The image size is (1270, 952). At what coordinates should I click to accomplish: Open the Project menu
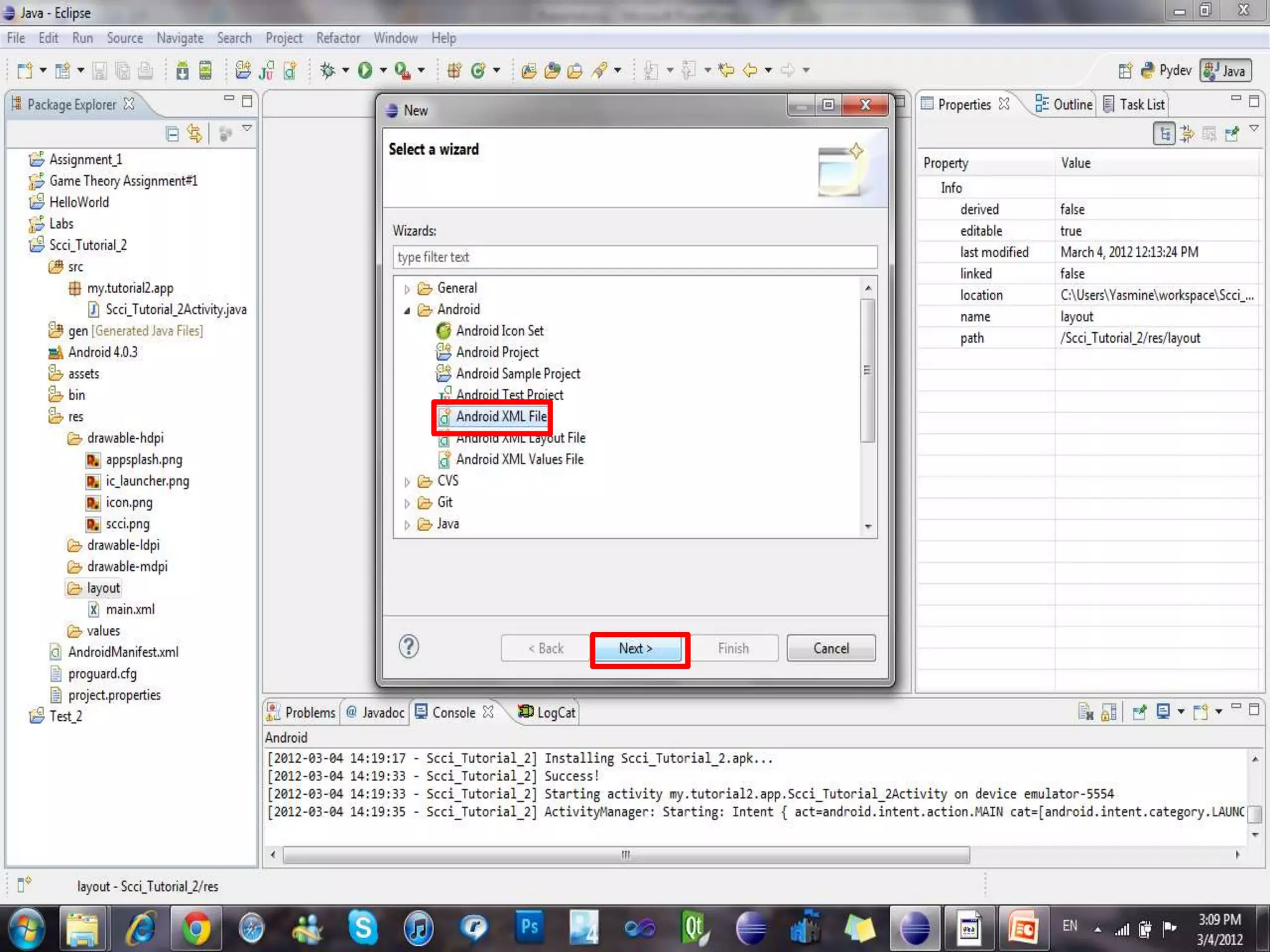coord(284,38)
